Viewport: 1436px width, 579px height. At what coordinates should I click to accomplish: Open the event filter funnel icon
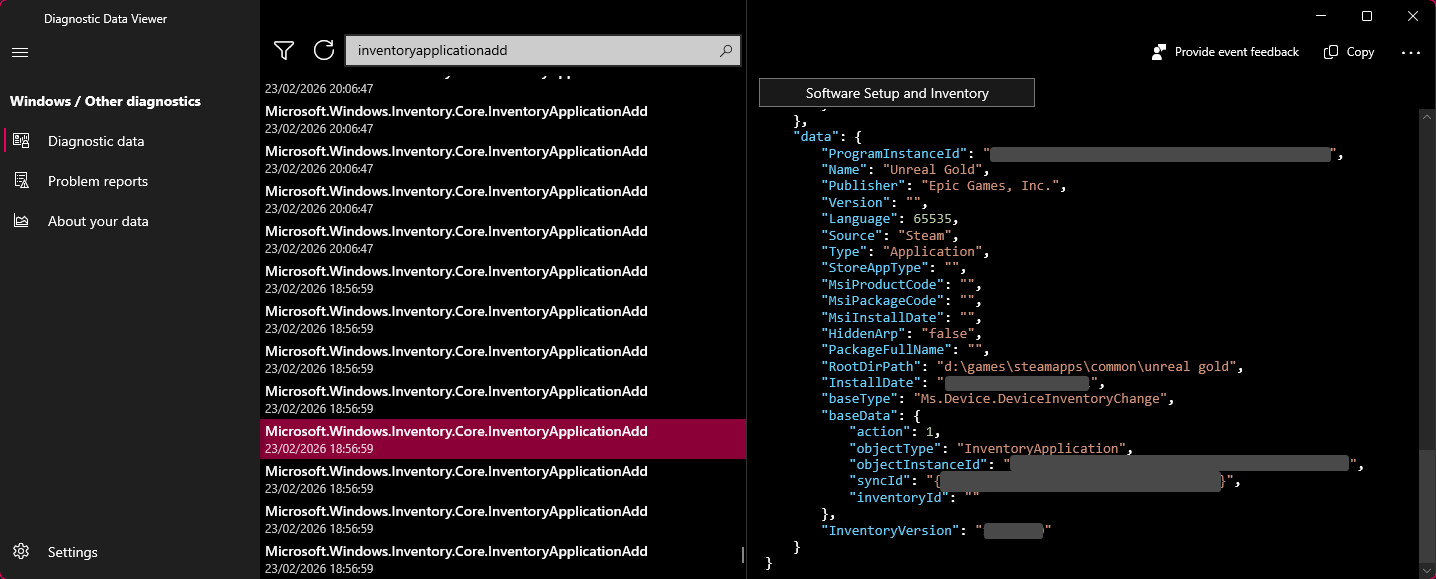284,50
